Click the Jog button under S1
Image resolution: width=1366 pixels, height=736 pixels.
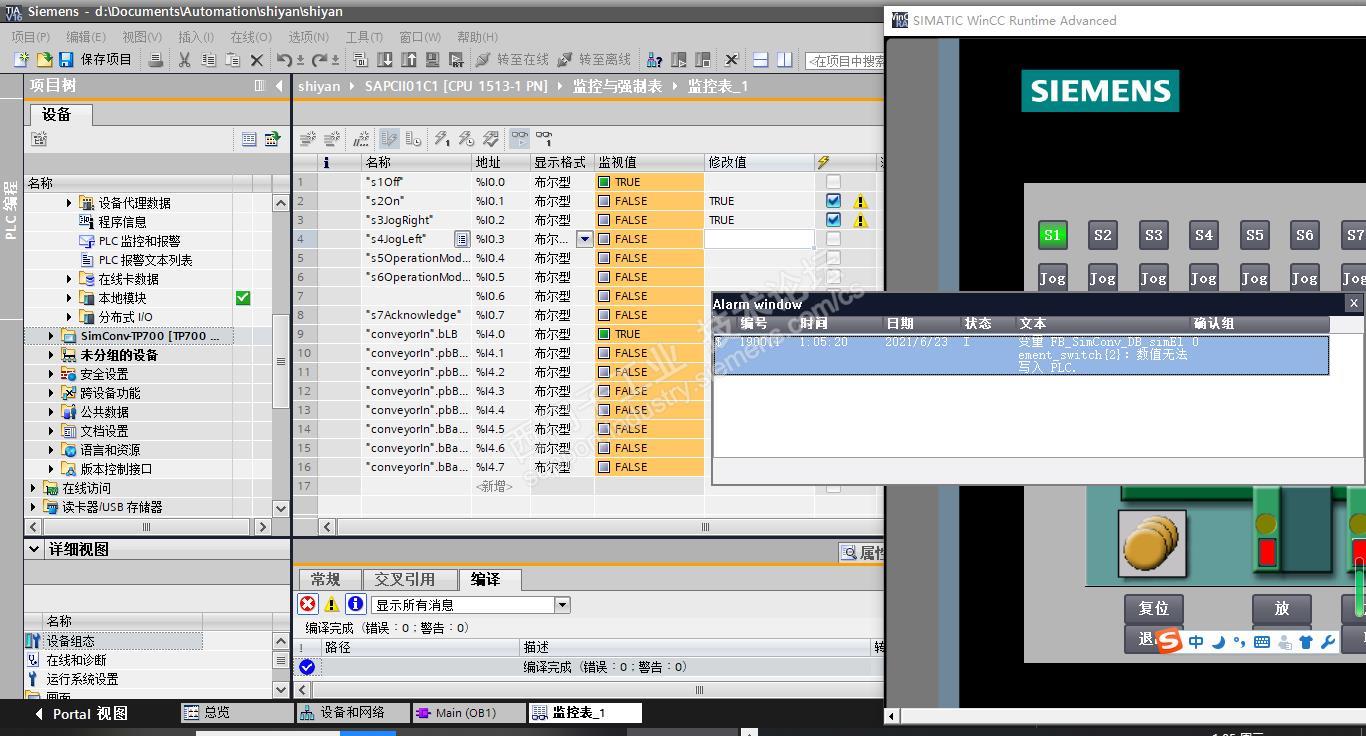pyautogui.click(x=1052, y=278)
